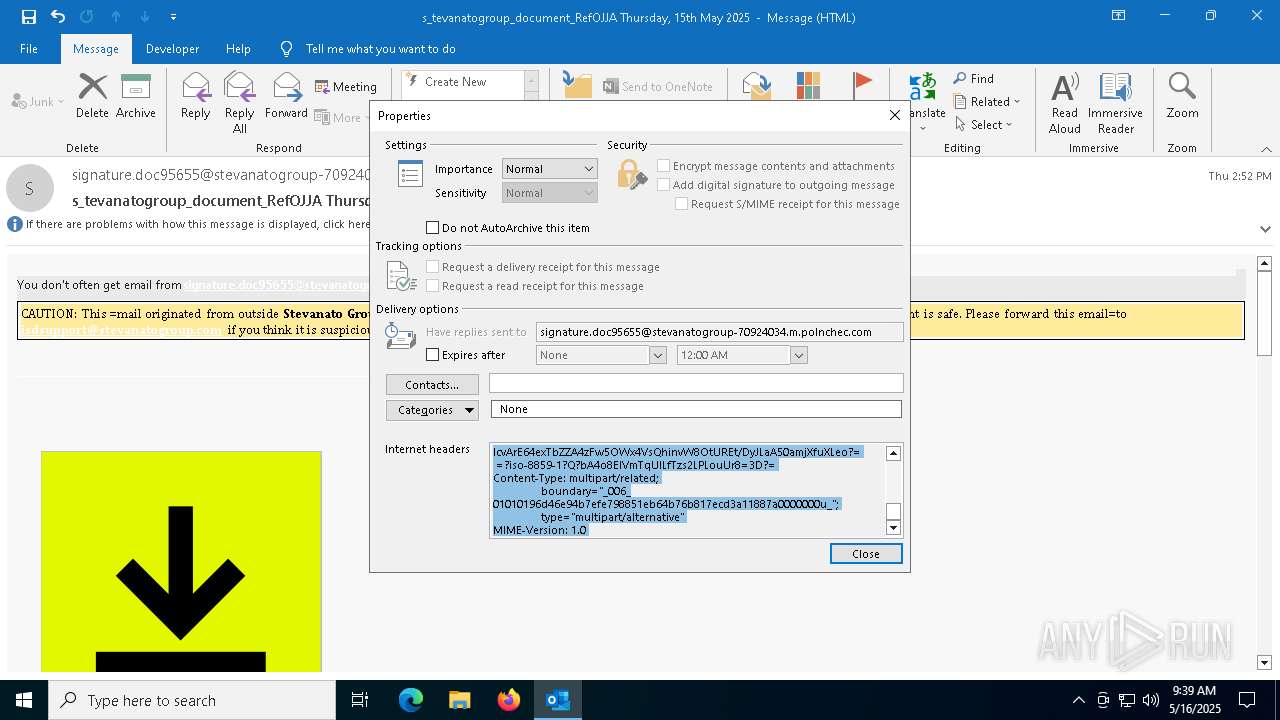Open the Related dropdown

(x=987, y=102)
